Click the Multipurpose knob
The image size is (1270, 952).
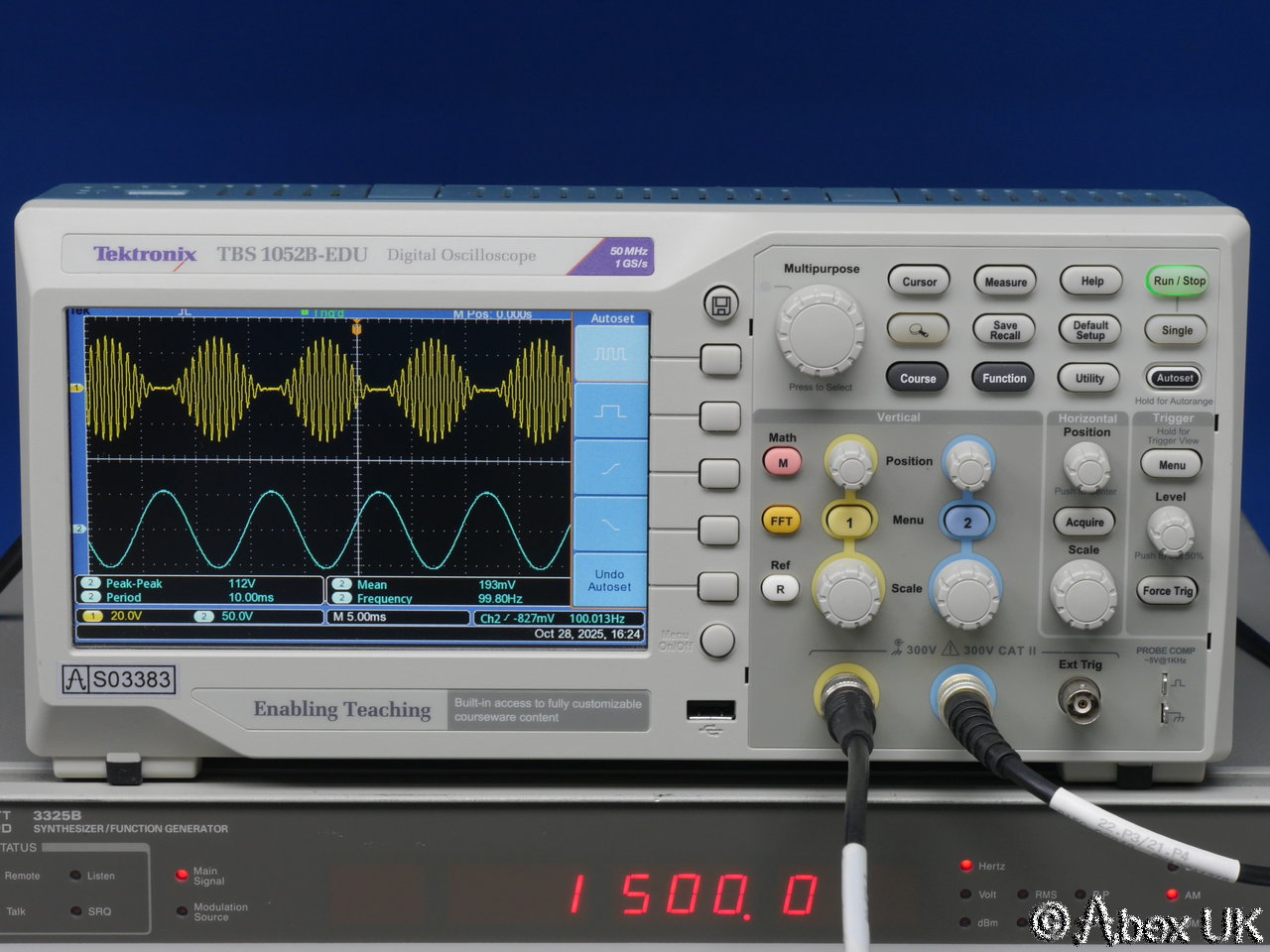pyautogui.click(x=820, y=330)
